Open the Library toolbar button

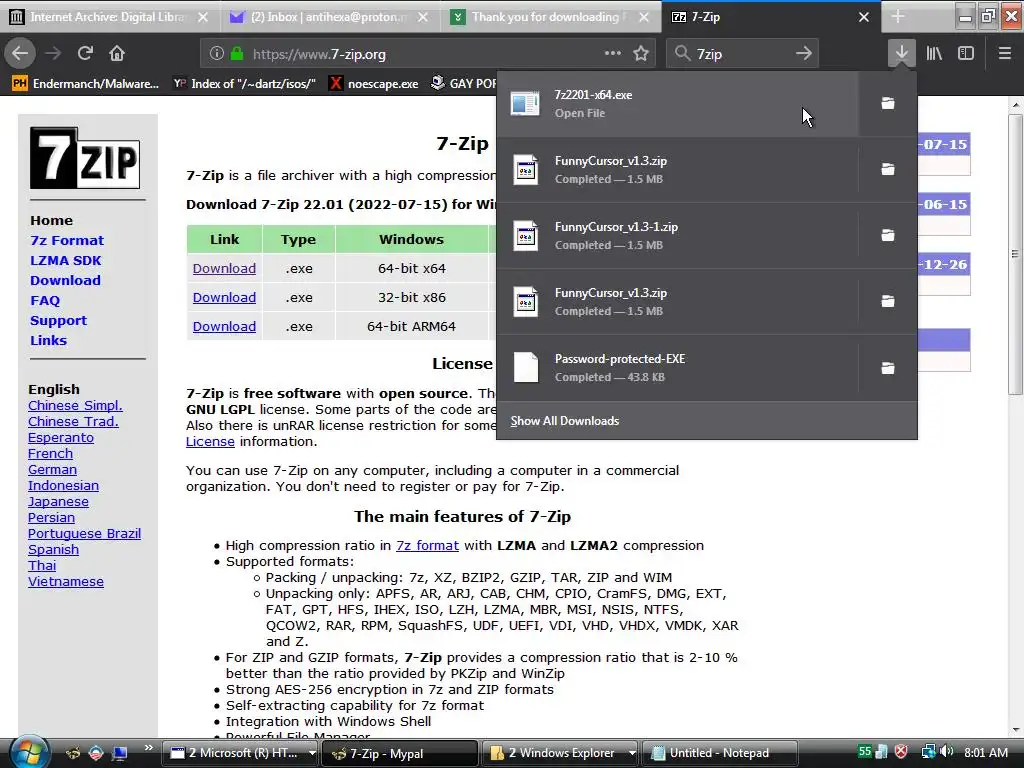(934, 54)
